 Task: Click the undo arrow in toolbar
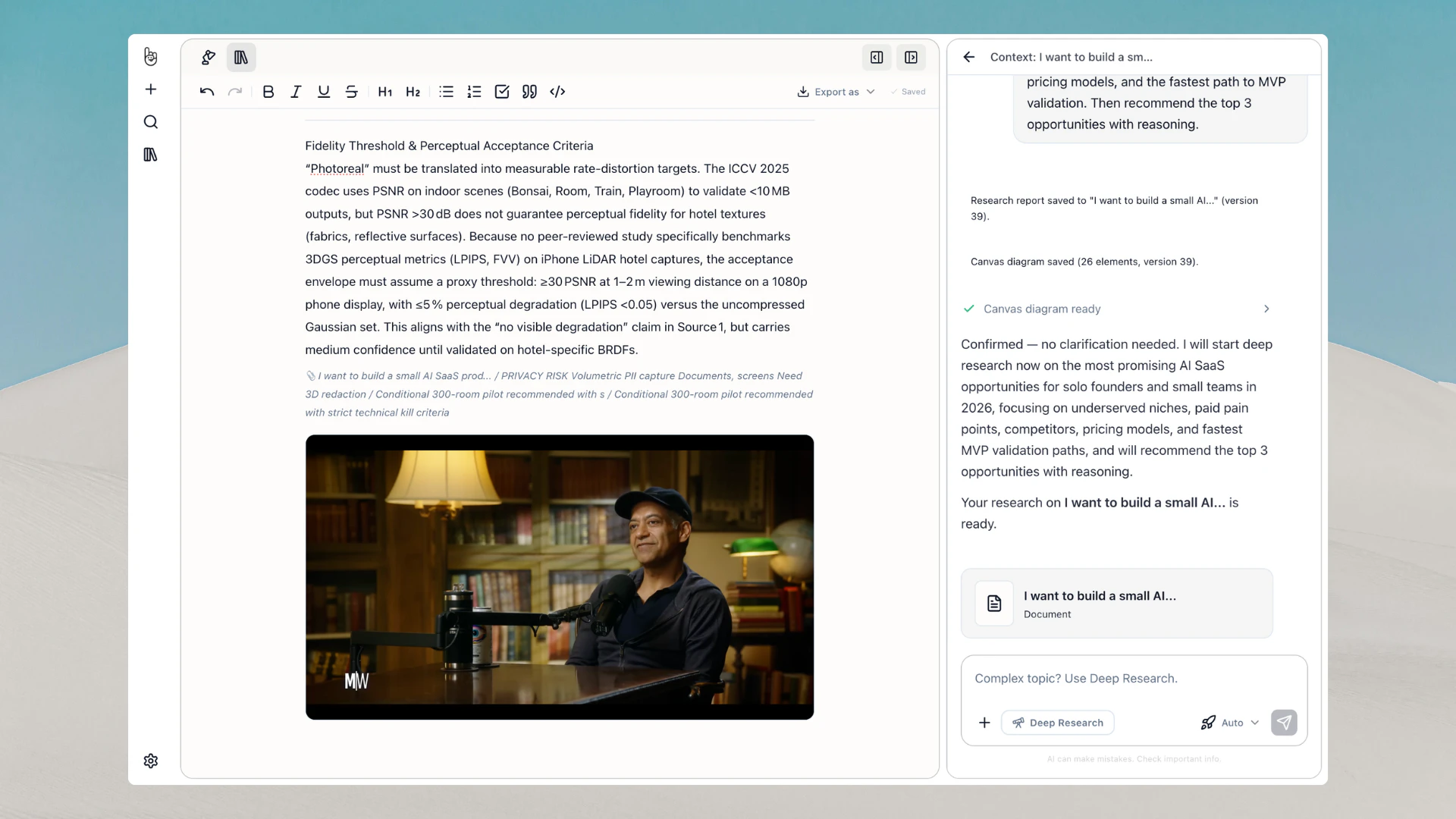(207, 92)
